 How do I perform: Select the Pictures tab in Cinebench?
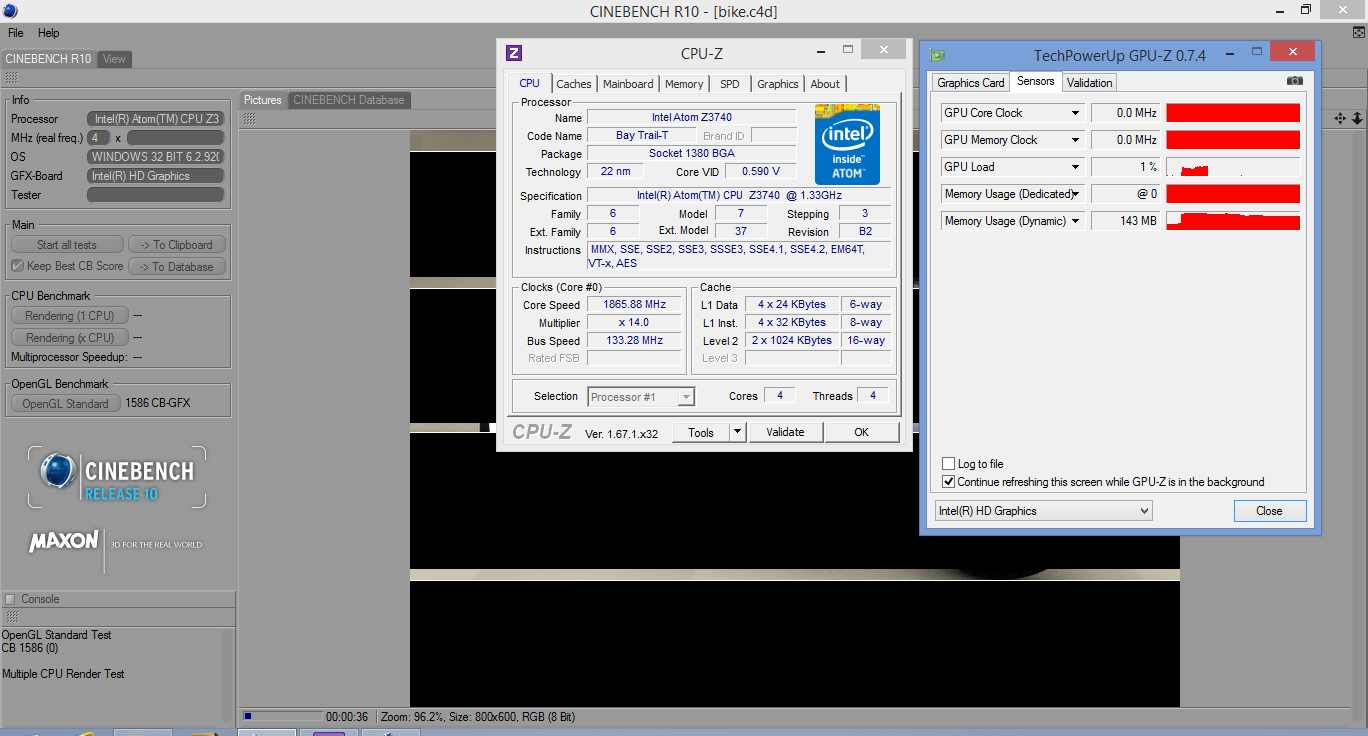point(263,100)
